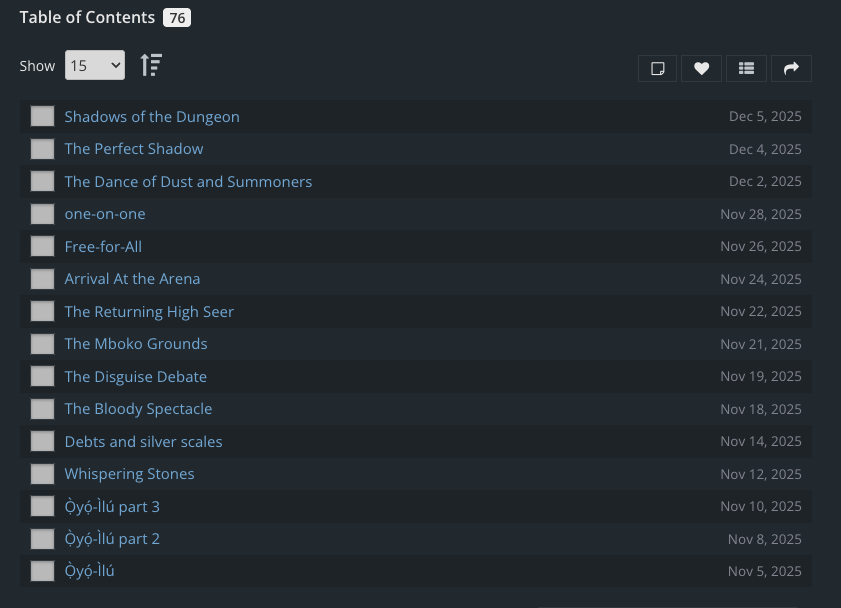The width and height of the screenshot is (841, 608).
Task: Select The Bloody Spectacle chapter link
Action: pos(138,409)
